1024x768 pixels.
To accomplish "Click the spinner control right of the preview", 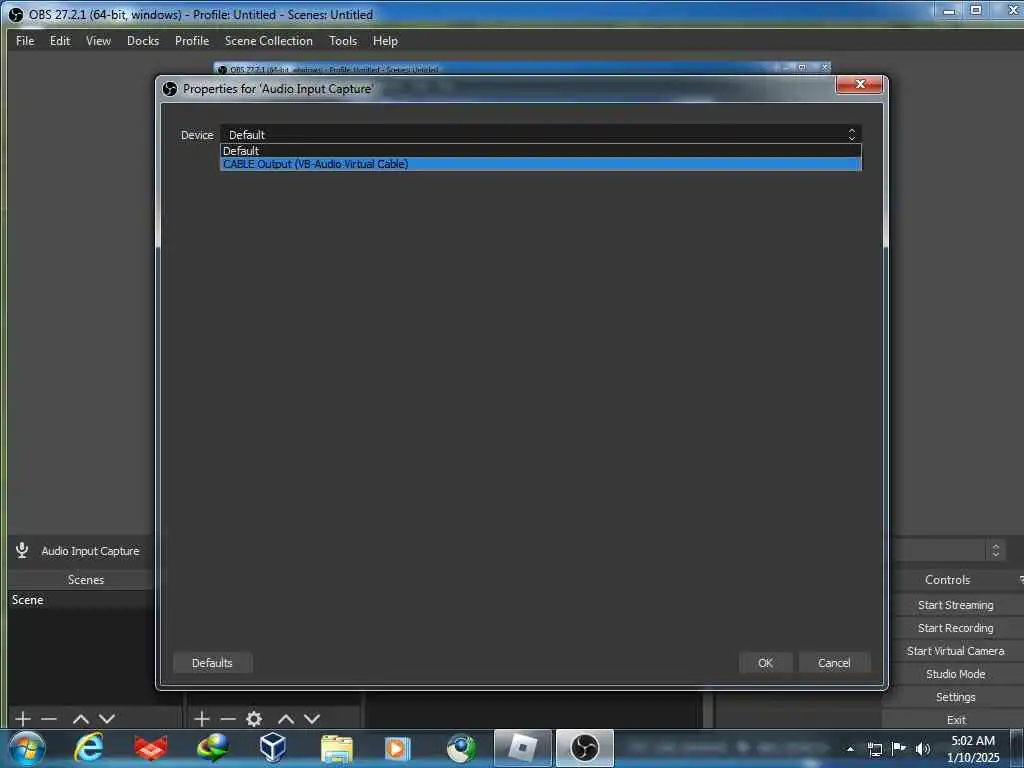I will 995,551.
